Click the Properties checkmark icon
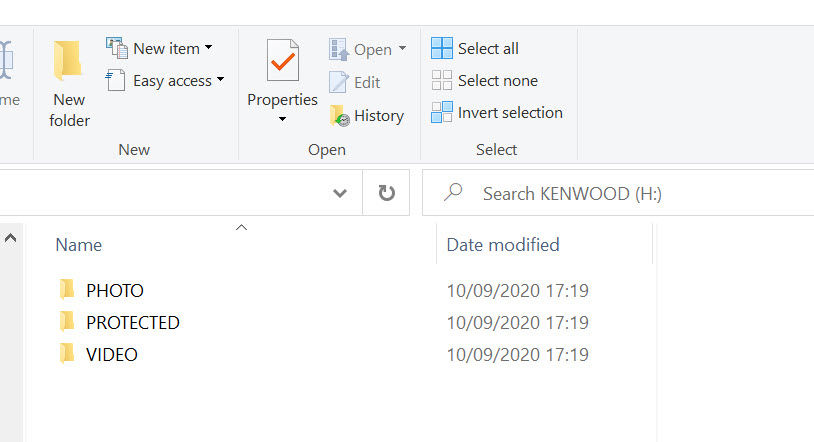Viewport: 814px width, 442px height. (x=282, y=61)
